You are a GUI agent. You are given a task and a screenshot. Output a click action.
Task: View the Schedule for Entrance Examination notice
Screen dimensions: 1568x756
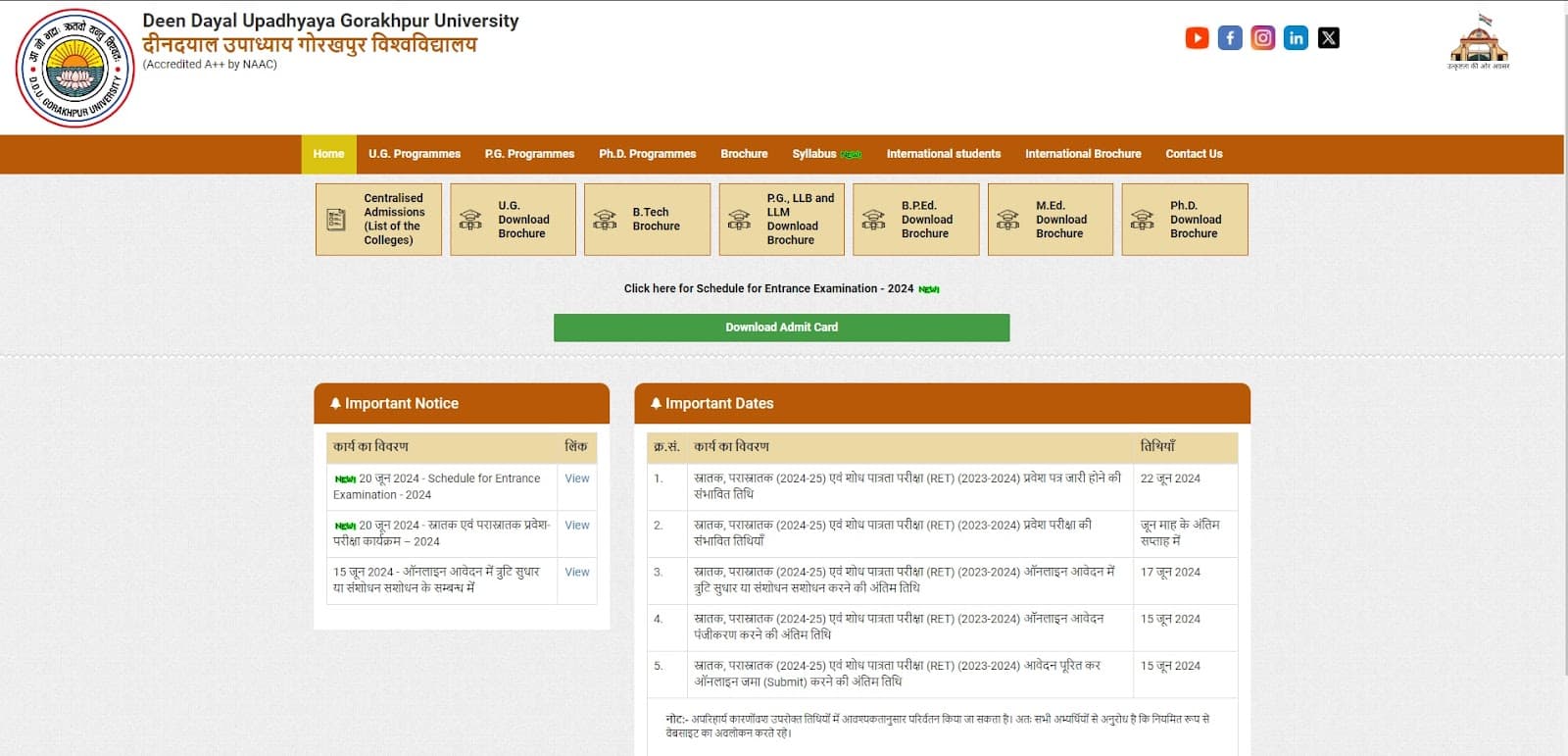pyautogui.click(x=577, y=479)
